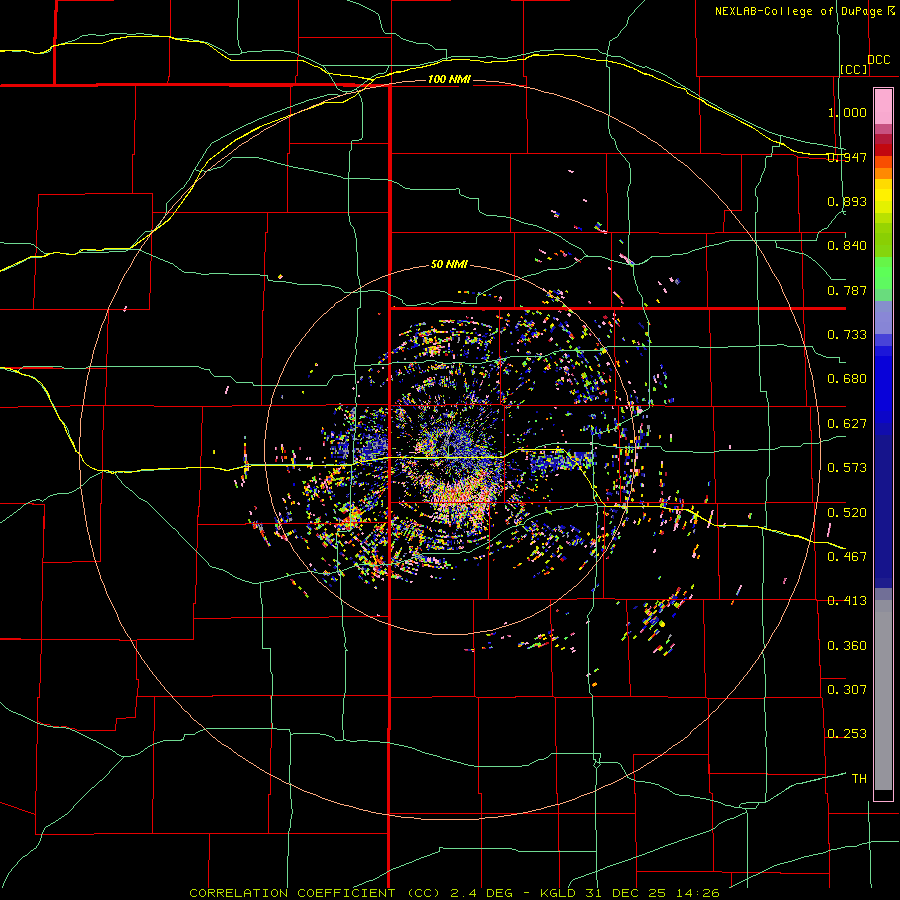The image size is (900, 900).
Task: Click the gray segment of the color bar
Action: pyautogui.click(x=883, y=695)
